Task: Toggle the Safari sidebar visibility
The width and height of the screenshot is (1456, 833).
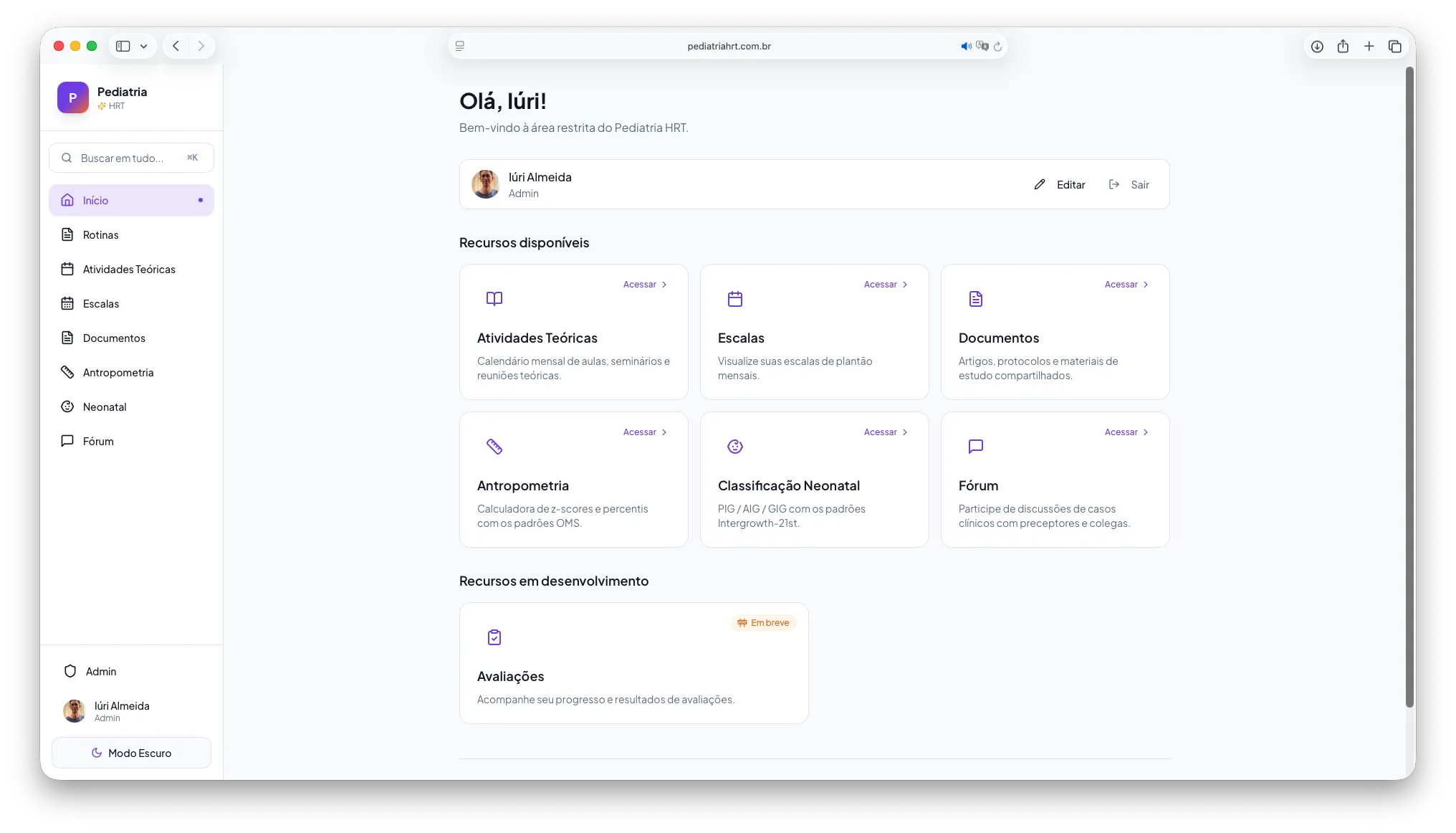Action: [122, 46]
